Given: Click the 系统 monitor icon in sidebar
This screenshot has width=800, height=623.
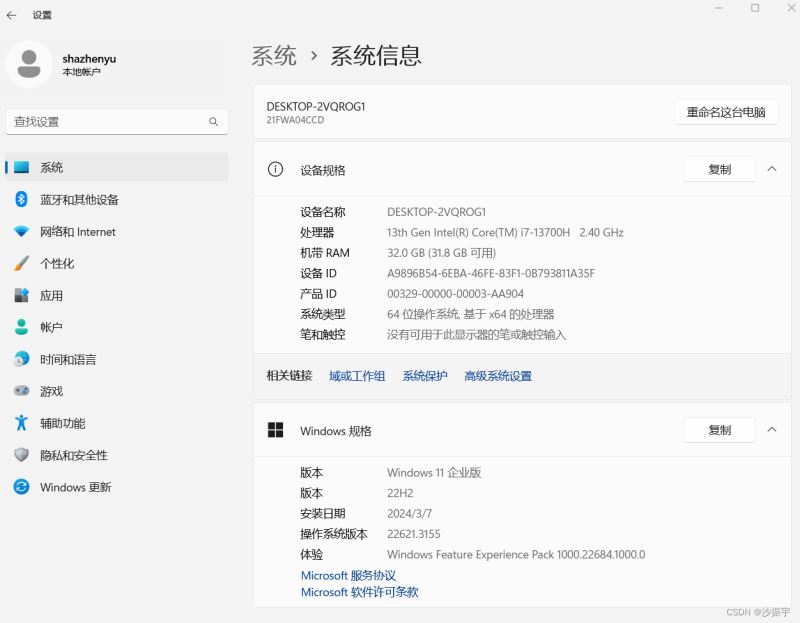Looking at the screenshot, I should point(21,167).
